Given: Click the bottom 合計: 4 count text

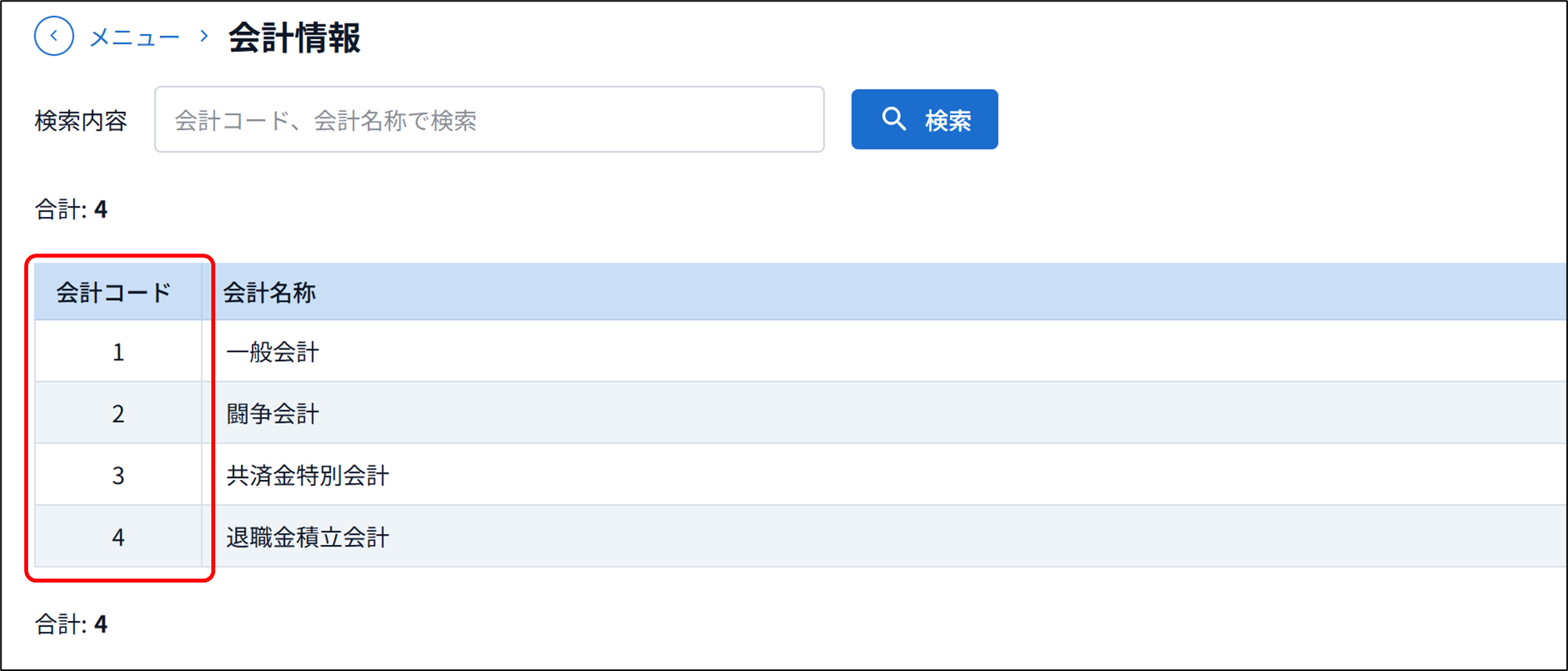Looking at the screenshot, I should (x=71, y=624).
